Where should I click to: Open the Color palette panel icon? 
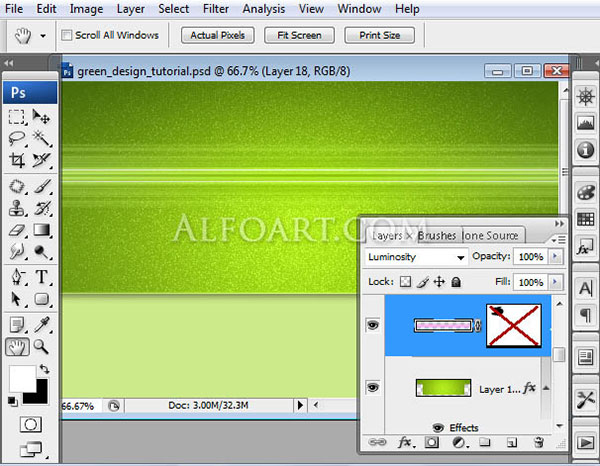tap(585, 192)
